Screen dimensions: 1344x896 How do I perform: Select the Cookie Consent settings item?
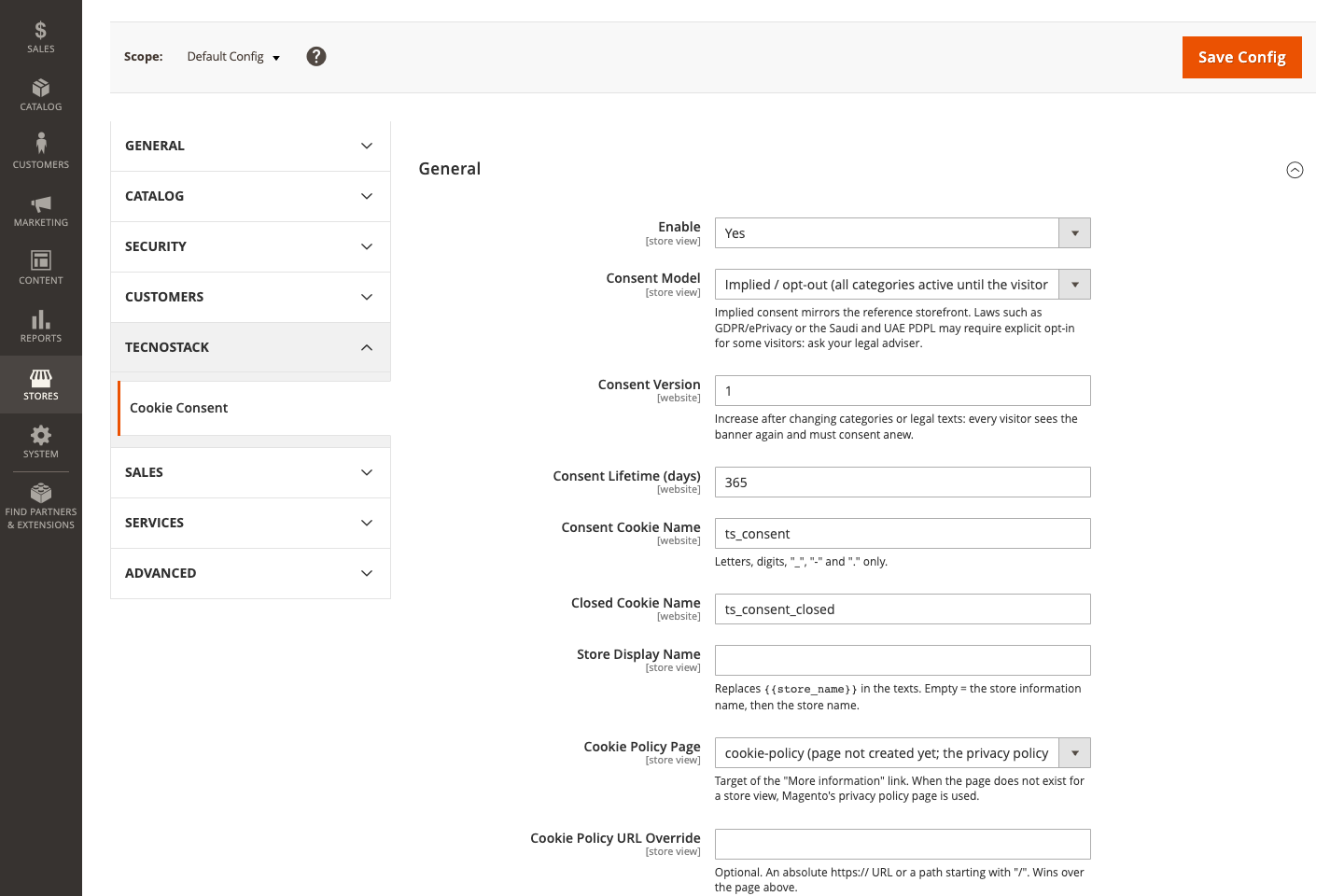254,408
